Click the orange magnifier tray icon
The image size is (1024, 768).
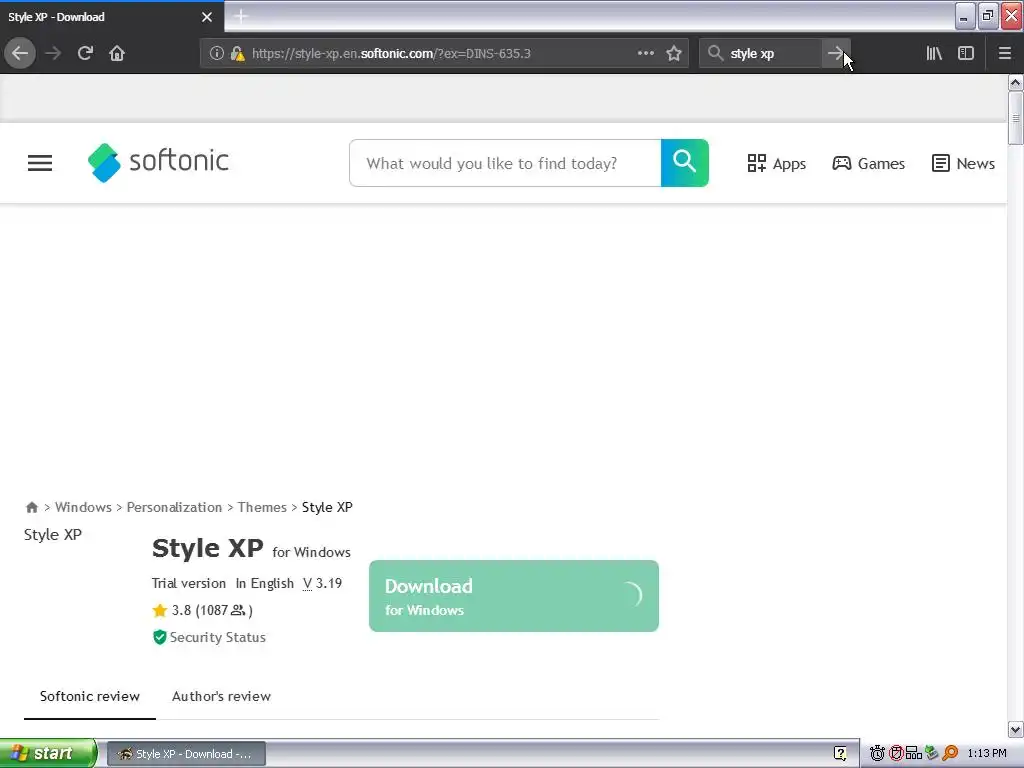coord(950,753)
